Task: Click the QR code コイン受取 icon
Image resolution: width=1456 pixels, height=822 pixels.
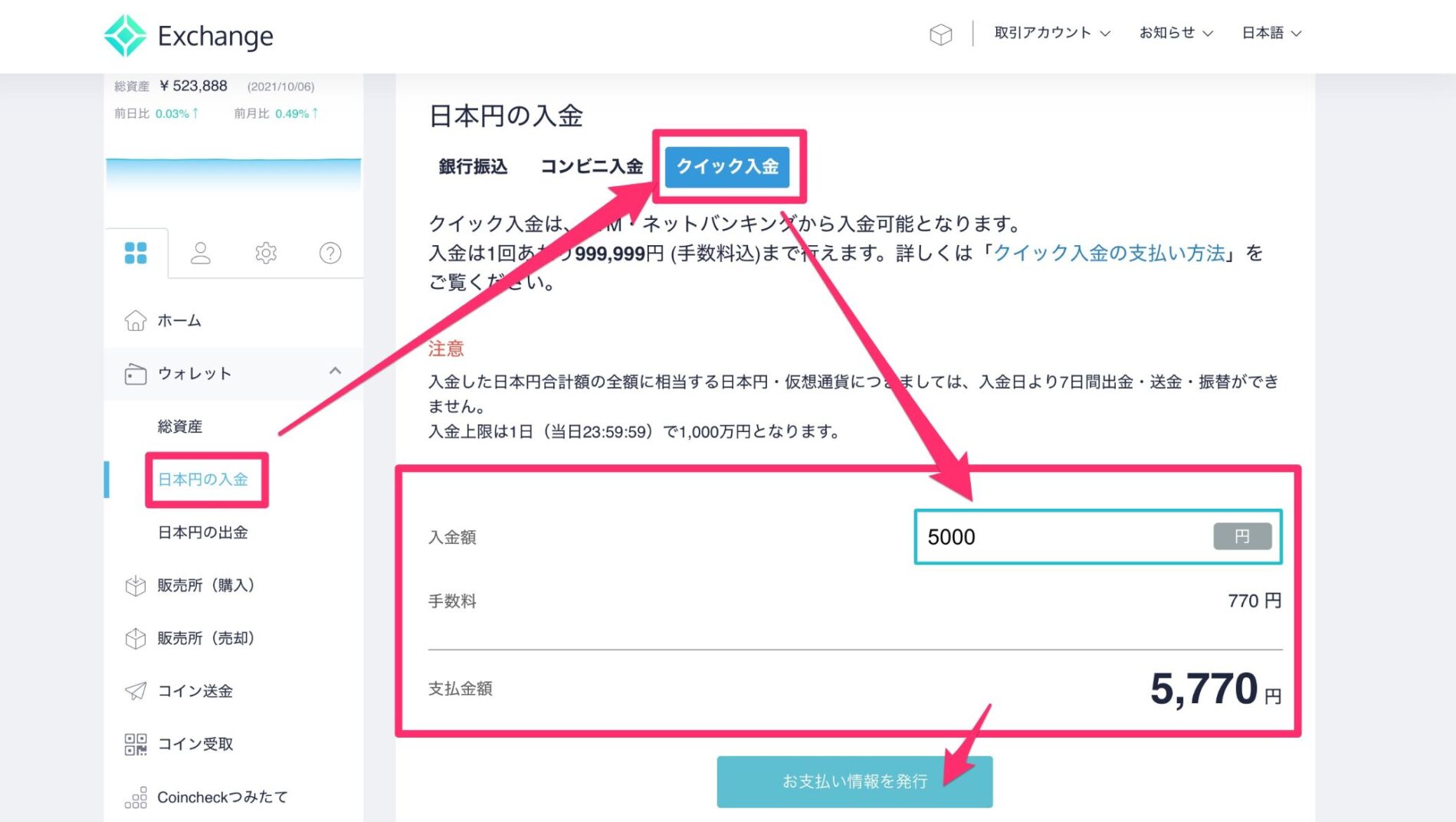Action: coord(136,744)
